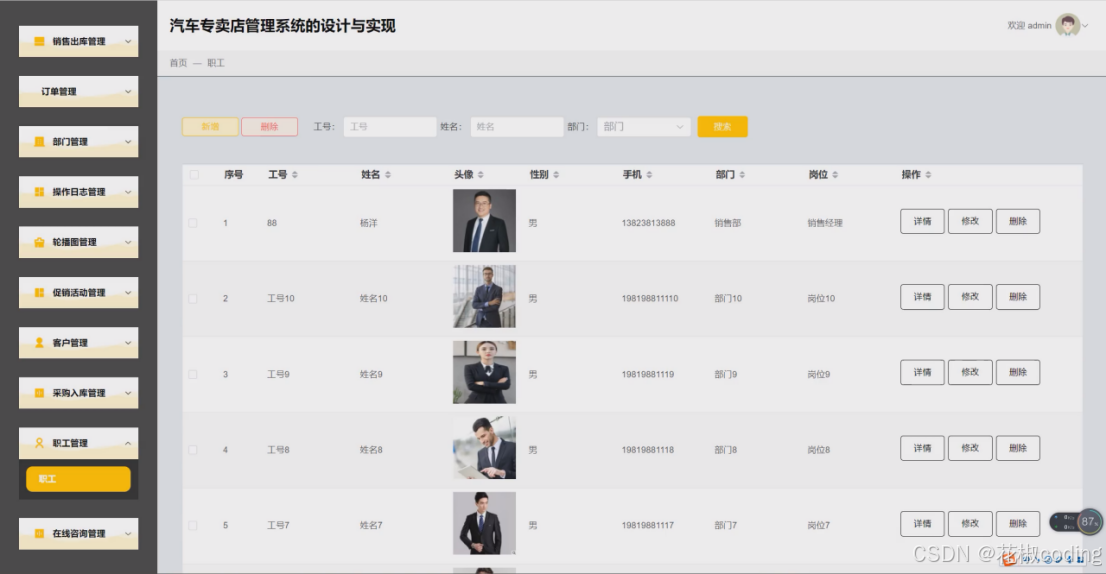The width and height of the screenshot is (1106, 574).
Task: View 详情 for 工号8 row
Action: coord(922,448)
